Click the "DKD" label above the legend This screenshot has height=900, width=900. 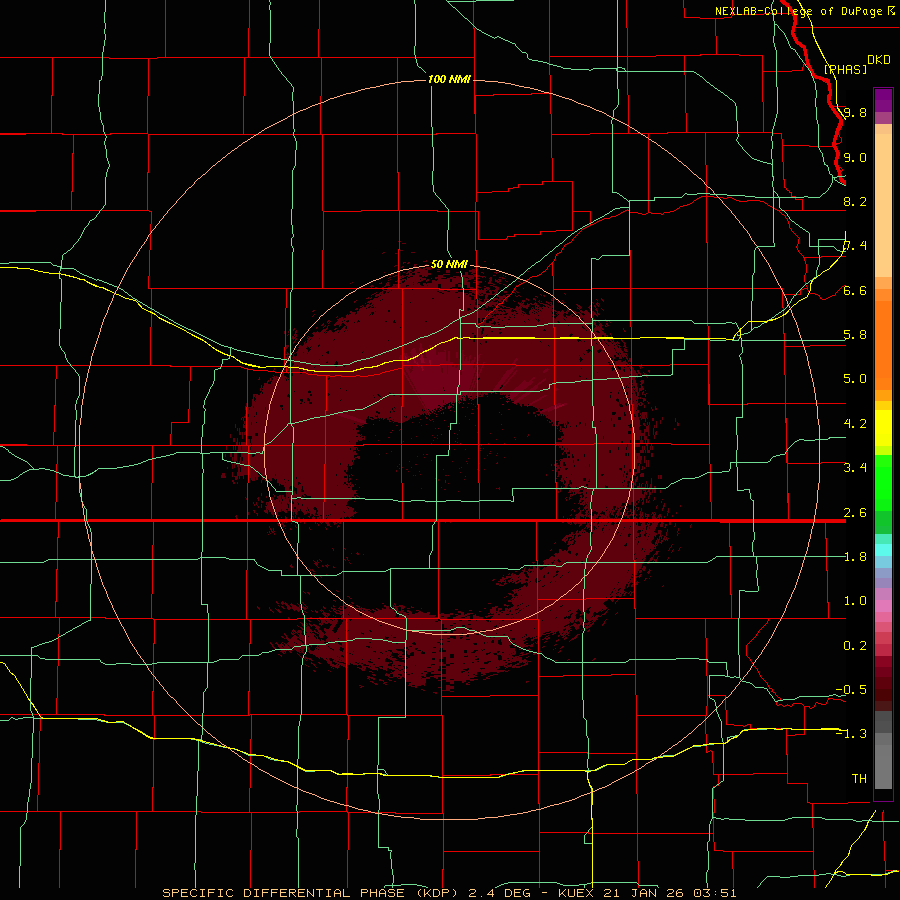pos(878,60)
